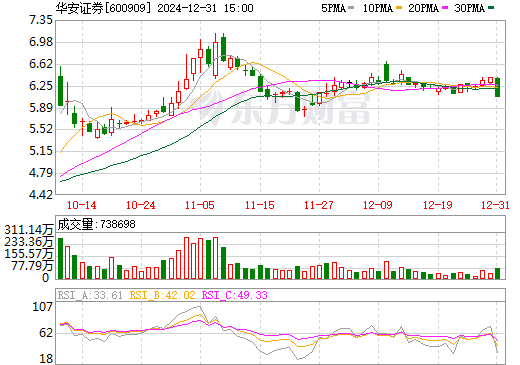Click the grey 5PMA color swatch
Viewport: 520px width, 365px height.
tap(351, 8)
